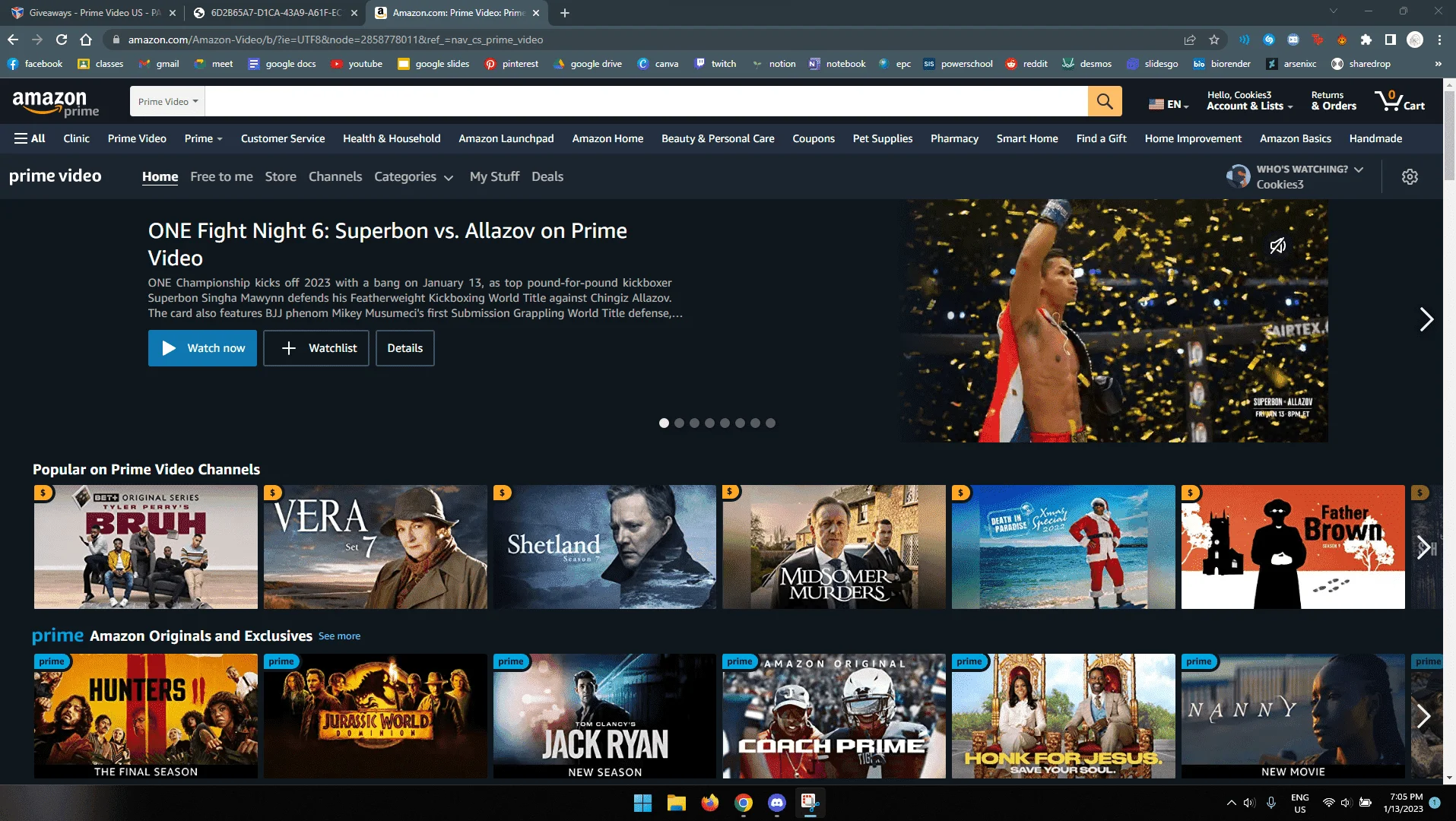Open Prime Video settings gear
Image resolution: width=1456 pixels, height=821 pixels.
[1410, 176]
